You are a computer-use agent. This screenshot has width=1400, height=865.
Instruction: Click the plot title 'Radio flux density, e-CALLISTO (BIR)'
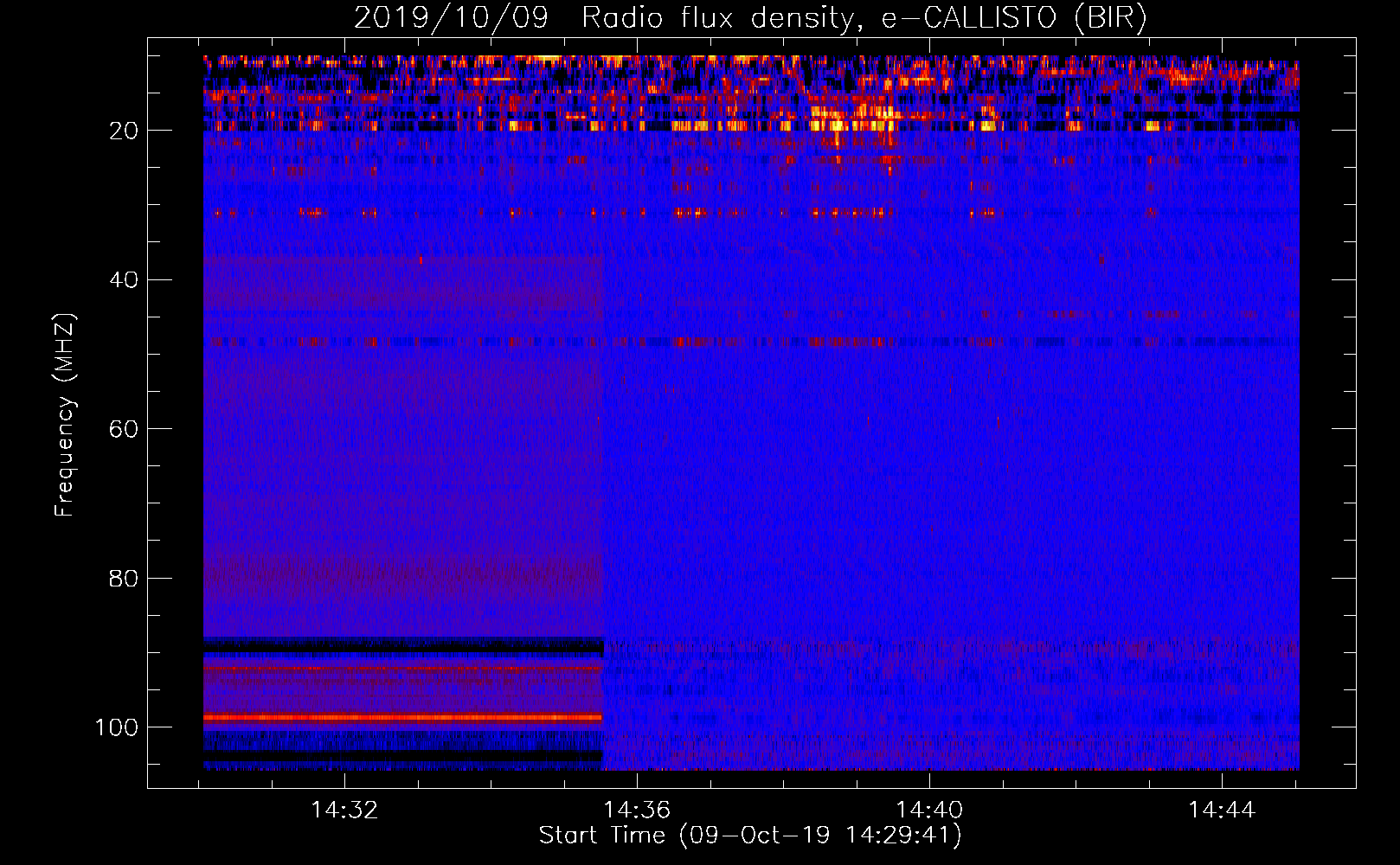(864, 17)
